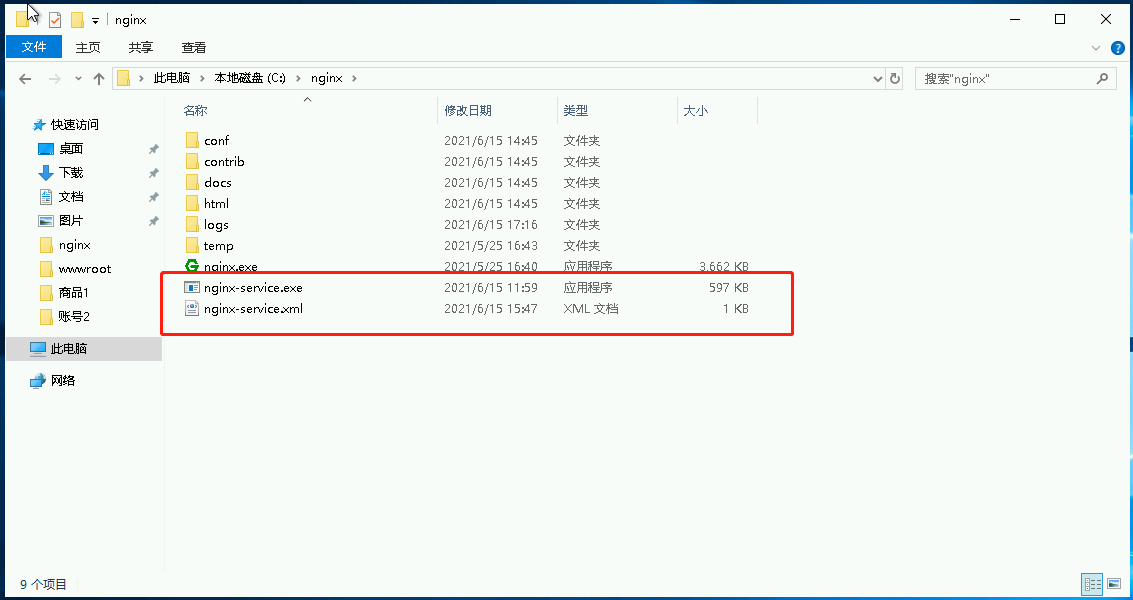Switch to the 主页 ribbon tab

[88, 47]
